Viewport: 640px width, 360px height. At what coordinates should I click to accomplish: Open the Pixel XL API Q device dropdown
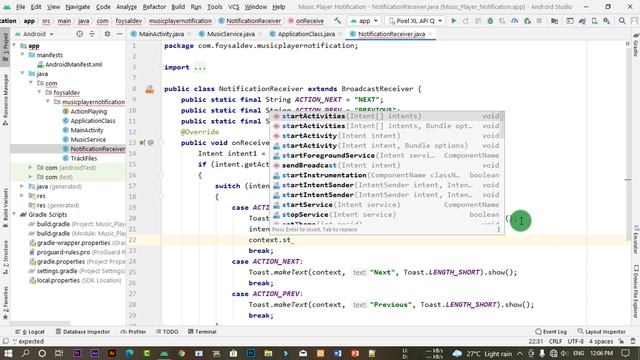(x=415, y=20)
